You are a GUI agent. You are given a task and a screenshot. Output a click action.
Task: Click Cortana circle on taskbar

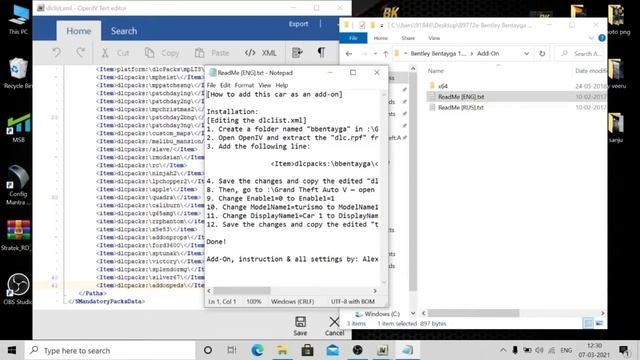208,350
